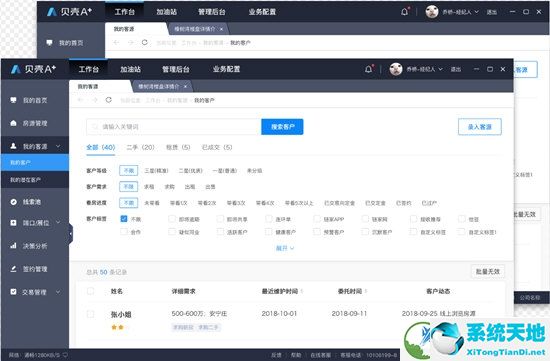The image size is (550, 361).
Task: Select the 已成交 (5) tab
Action: click(x=217, y=147)
